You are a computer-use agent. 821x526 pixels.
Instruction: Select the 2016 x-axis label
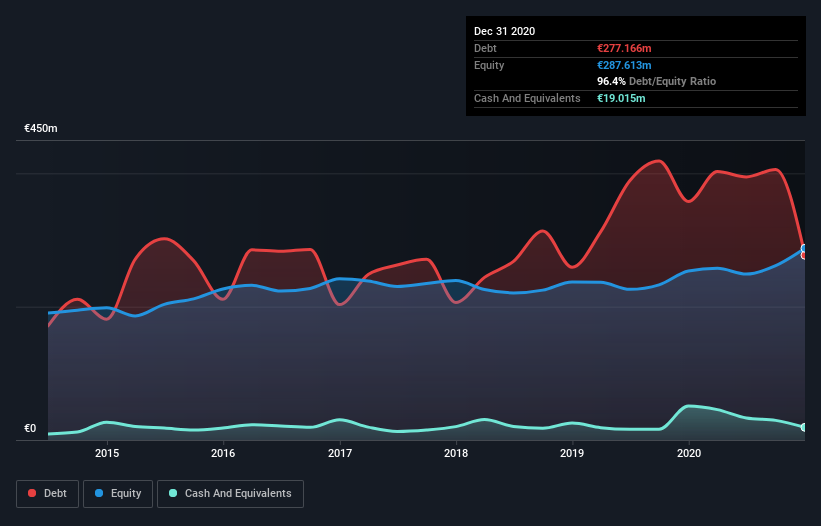[x=223, y=453]
